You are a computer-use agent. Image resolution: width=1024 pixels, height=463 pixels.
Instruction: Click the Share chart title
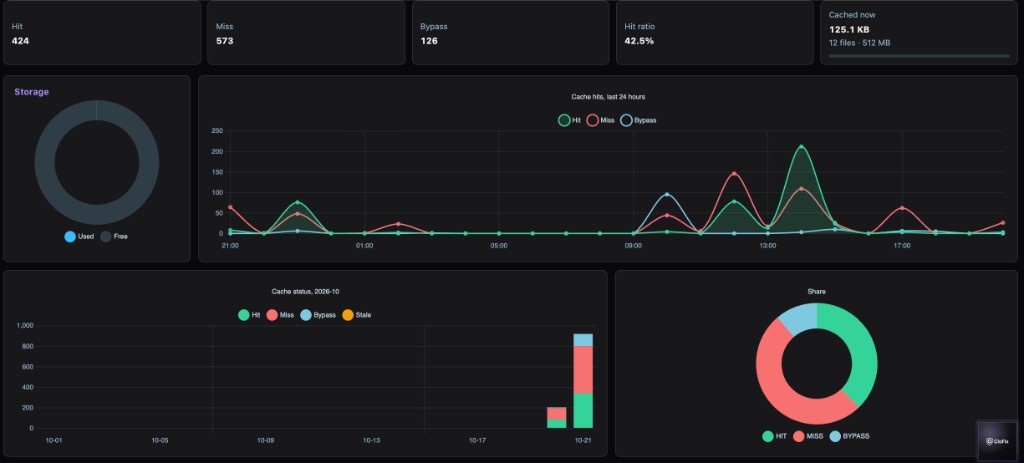click(x=816, y=291)
